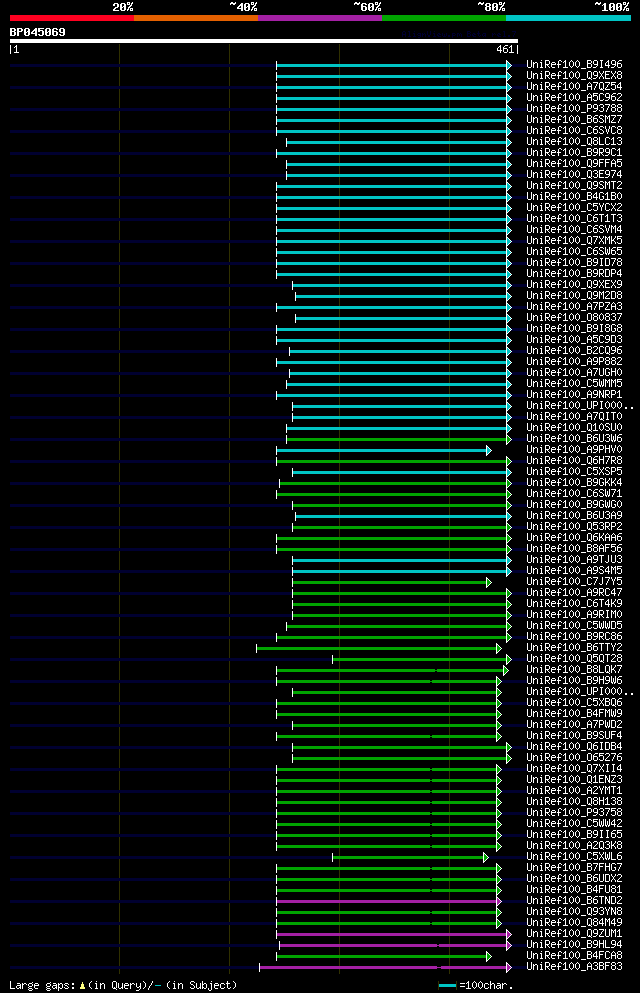Click the UniRef100_B4FCA8 label
The width and height of the screenshot is (640, 993).
(x=574, y=956)
